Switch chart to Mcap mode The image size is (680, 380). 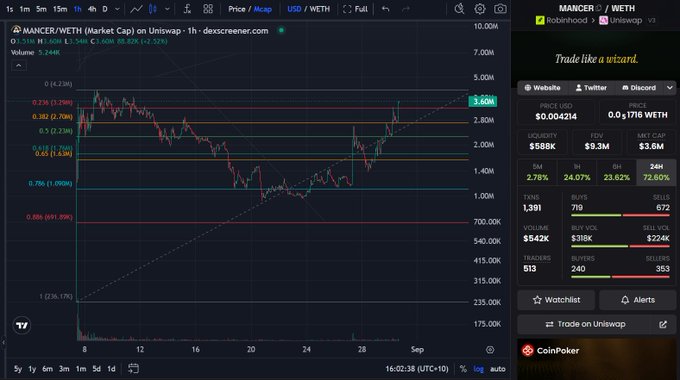[263, 9]
